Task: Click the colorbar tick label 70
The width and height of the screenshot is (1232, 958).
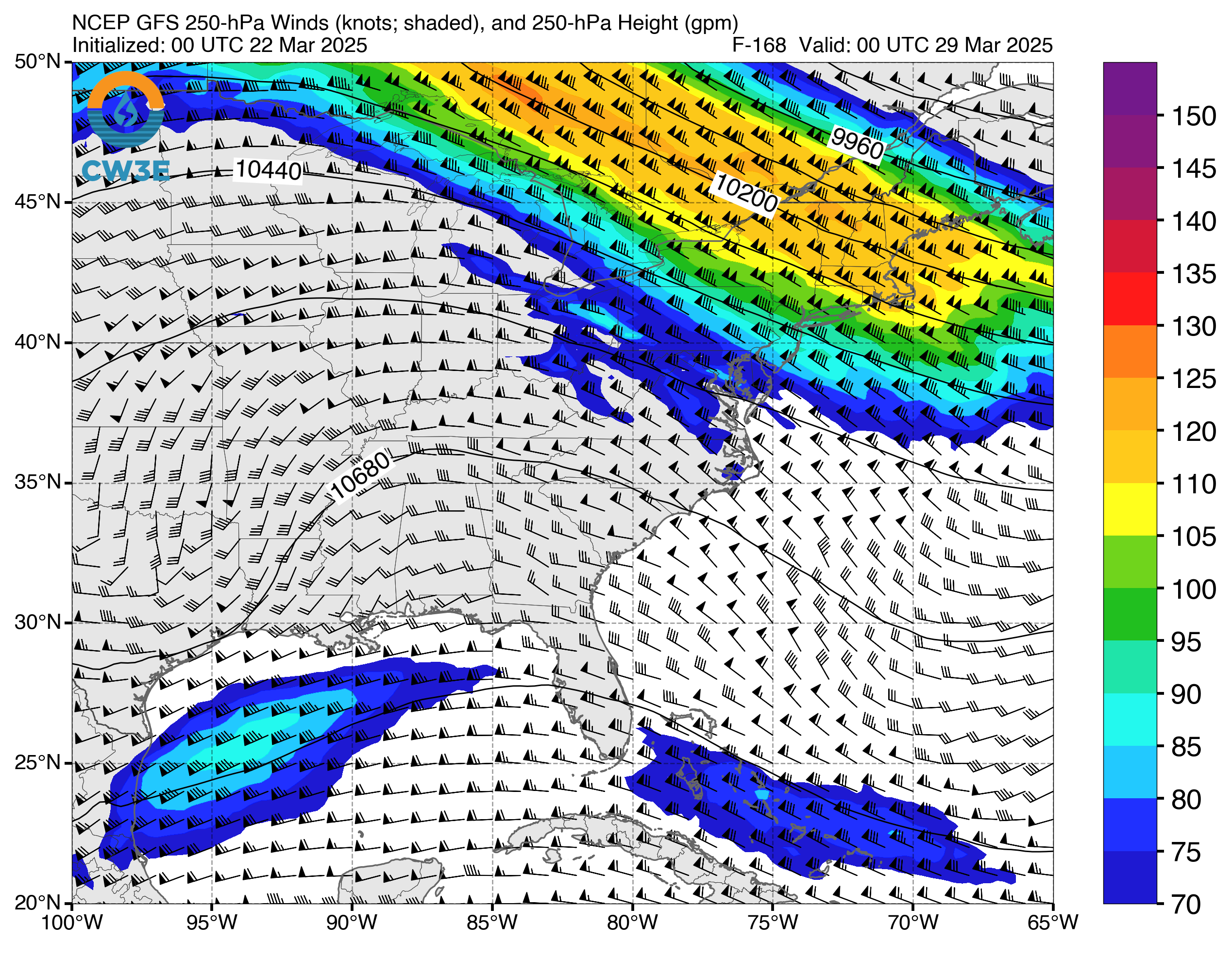Action: 1186,904
